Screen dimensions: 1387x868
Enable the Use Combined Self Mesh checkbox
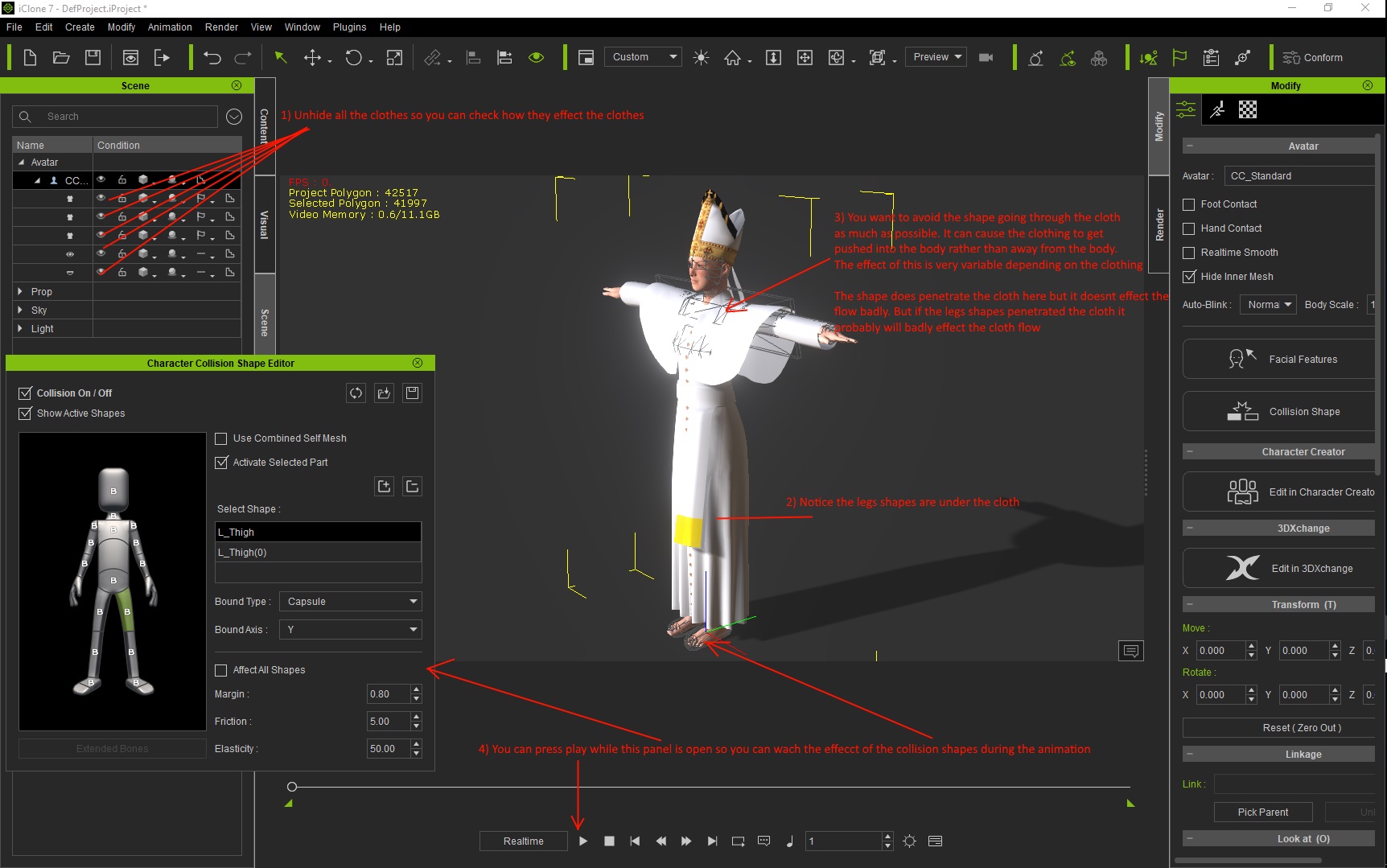tap(221, 438)
